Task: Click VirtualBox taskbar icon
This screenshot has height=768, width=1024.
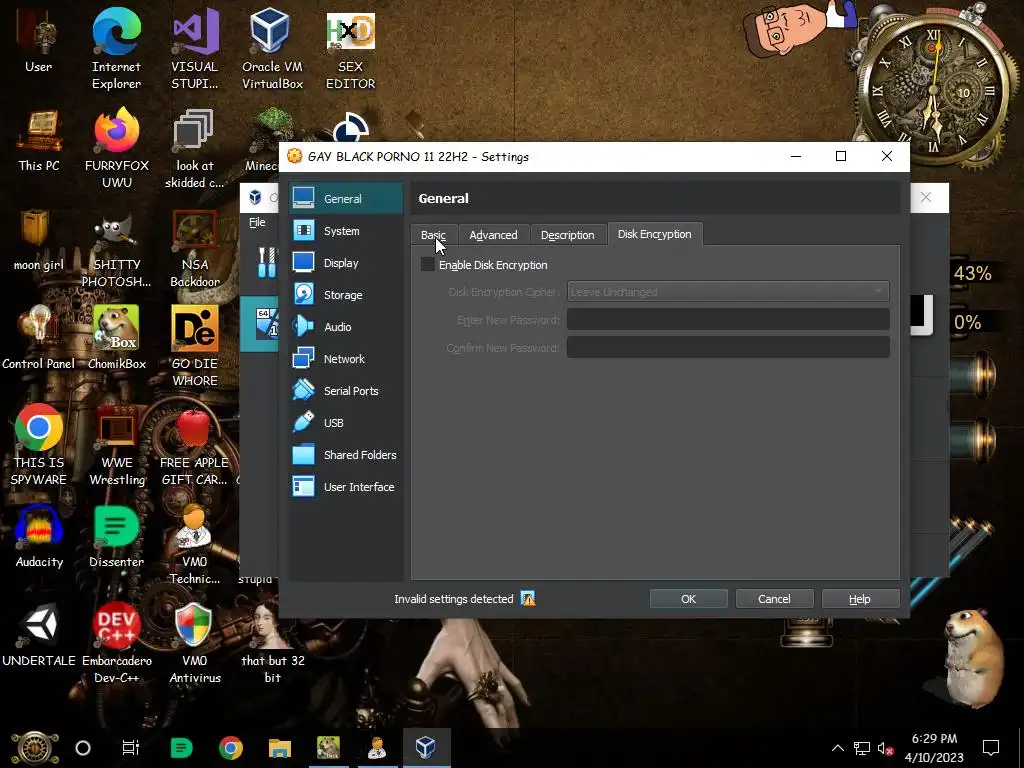Action: point(426,748)
